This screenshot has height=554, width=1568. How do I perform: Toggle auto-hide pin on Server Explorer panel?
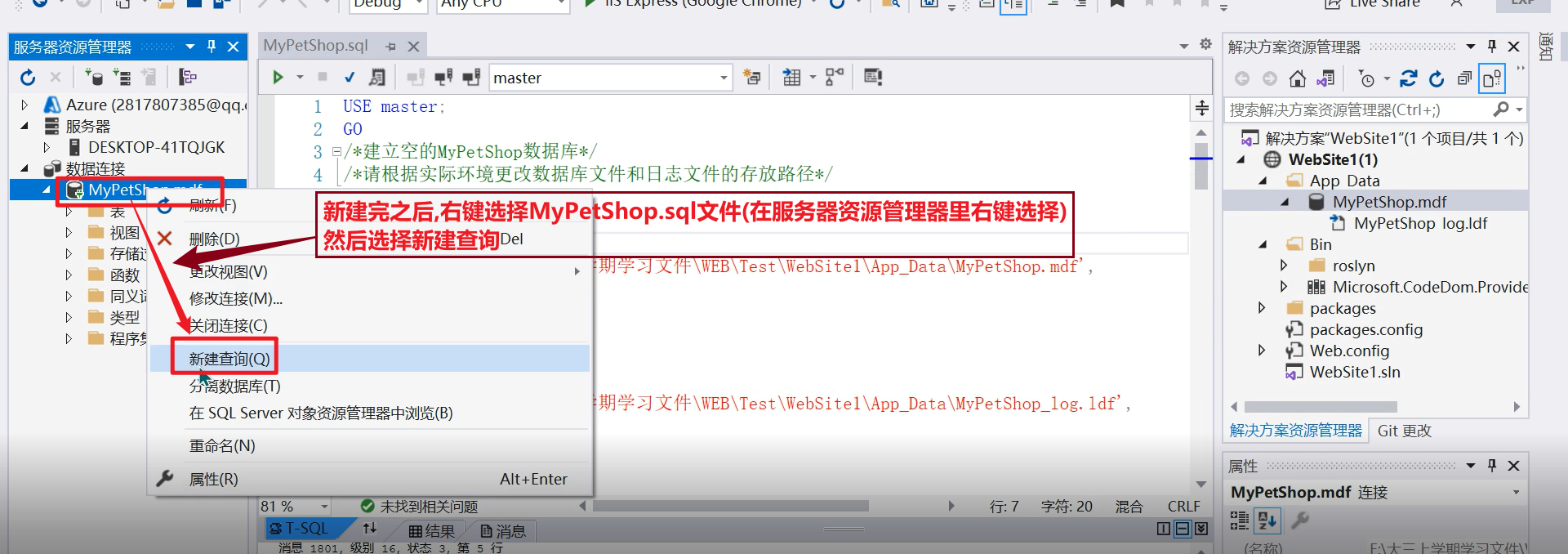click(212, 47)
